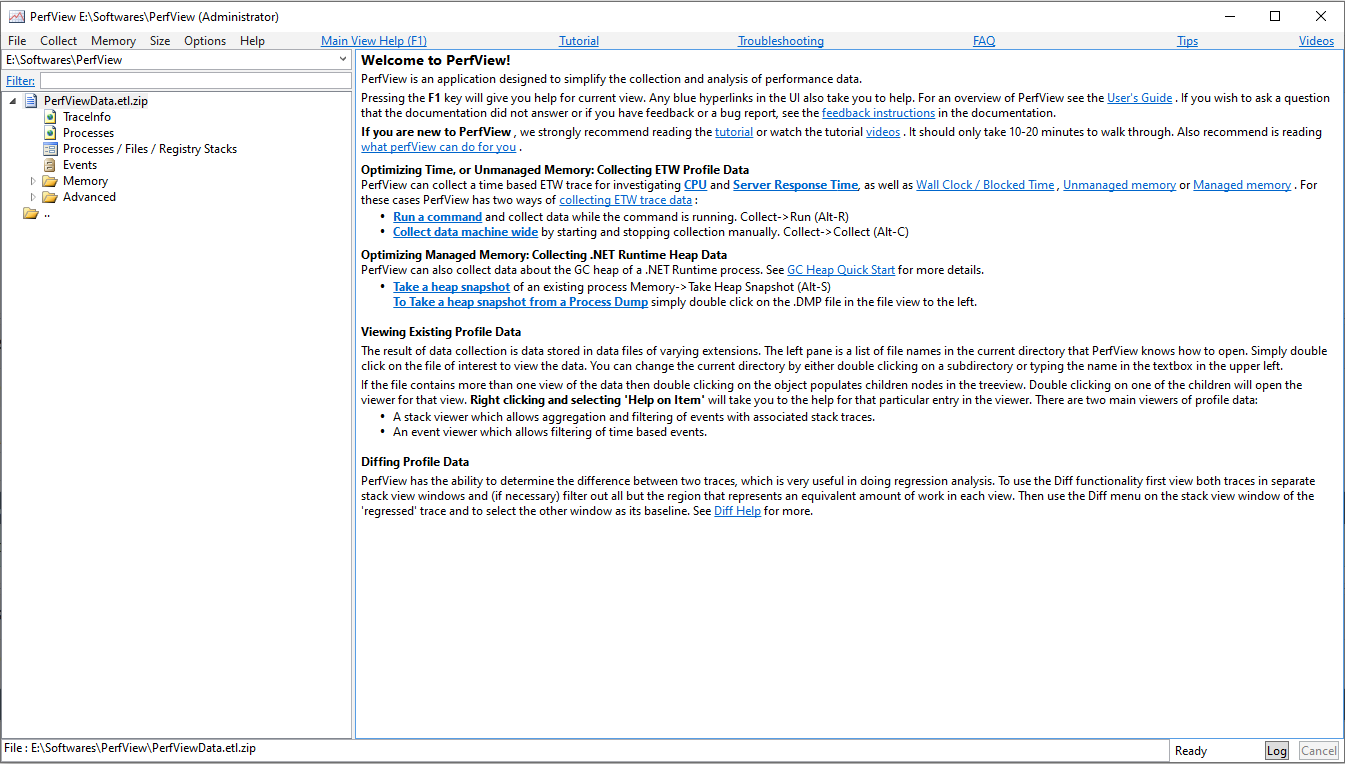
Task: Click the PerfView app icon in title bar
Action: coord(16,16)
